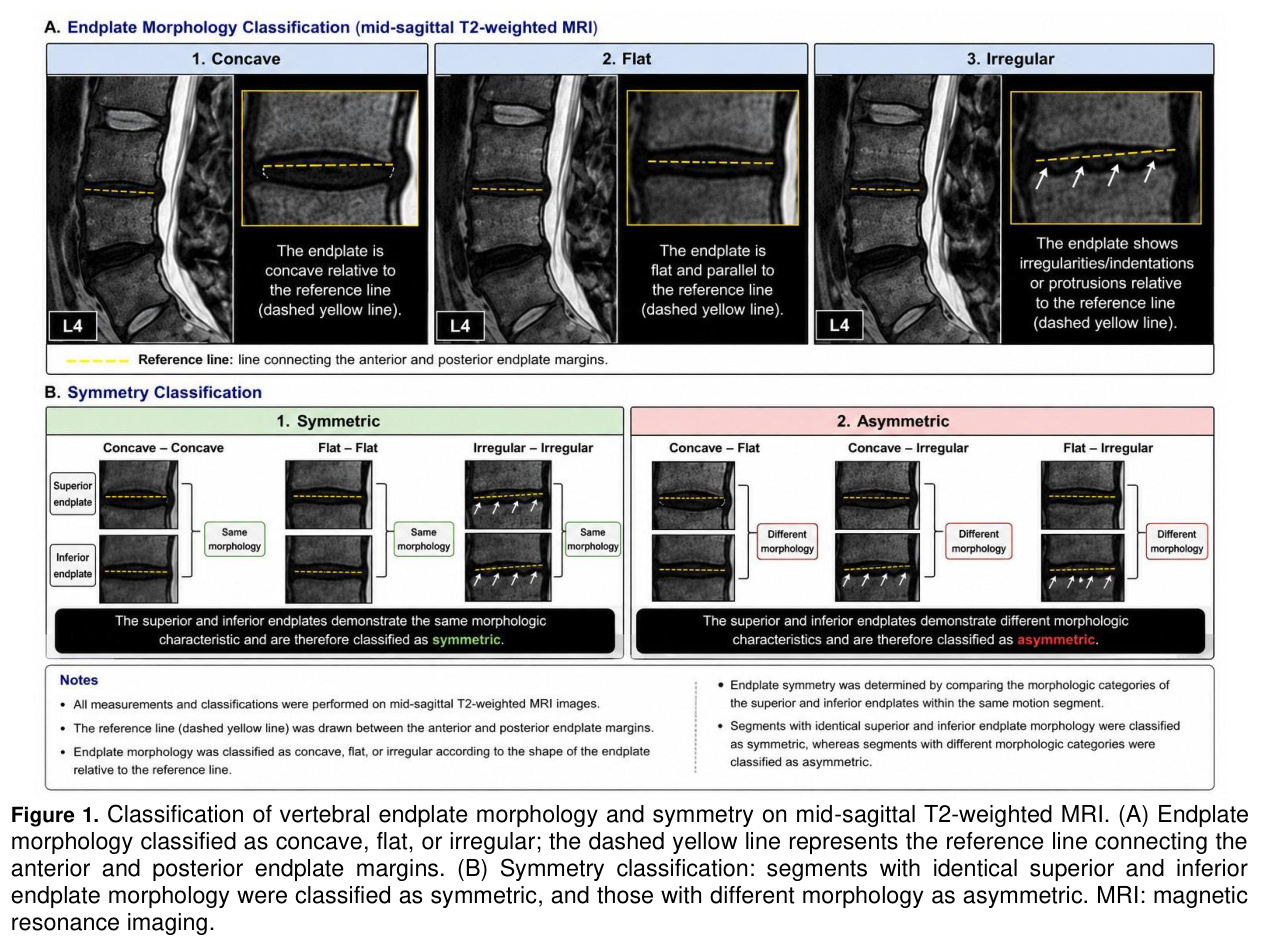Click the "Flat – Irregular" column label
This screenshot has height=945, width=1266.
1108,448
